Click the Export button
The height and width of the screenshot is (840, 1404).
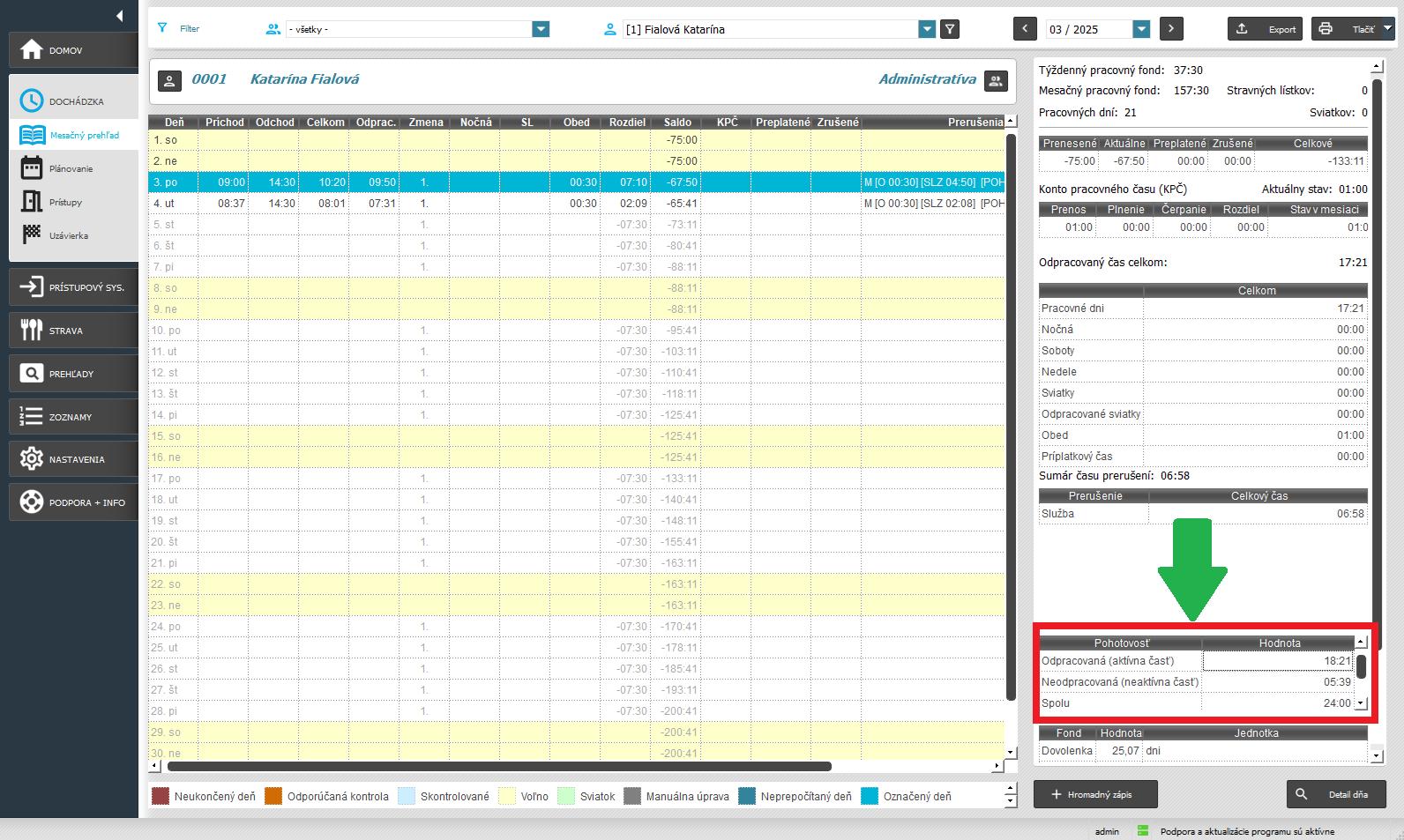pos(1266,29)
